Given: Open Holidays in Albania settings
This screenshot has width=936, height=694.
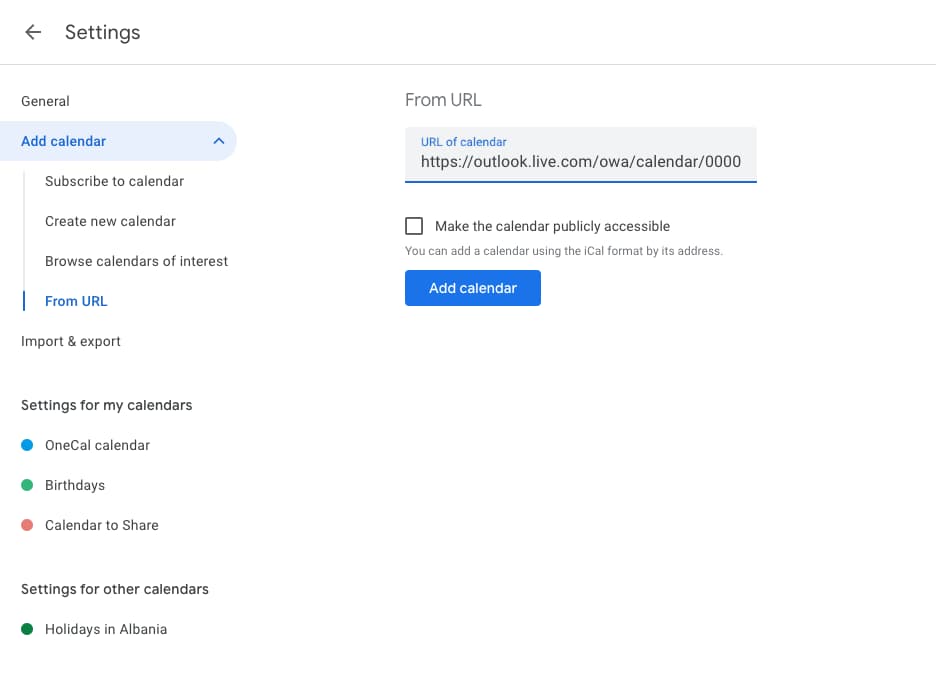Looking at the screenshot, I should [106, 629].
